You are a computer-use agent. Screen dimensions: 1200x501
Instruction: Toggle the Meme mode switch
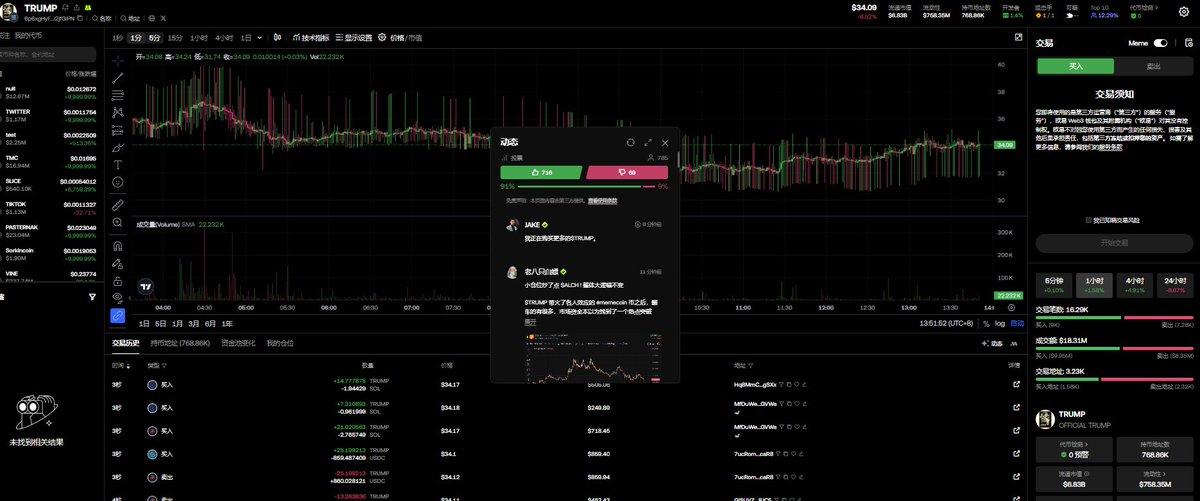(1161, 43)
